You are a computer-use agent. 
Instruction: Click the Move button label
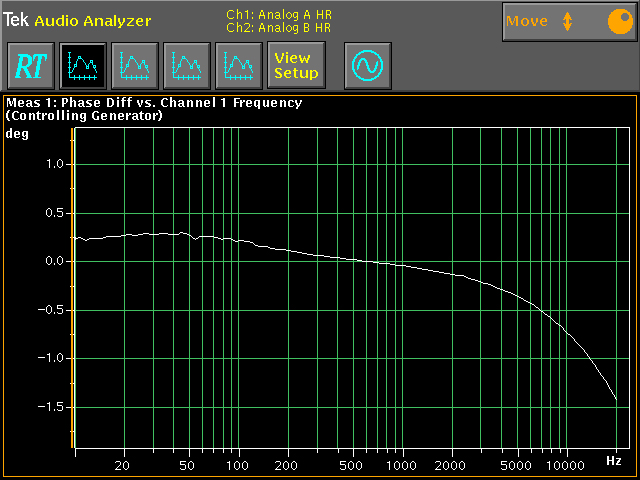click(x=527, y=21)
